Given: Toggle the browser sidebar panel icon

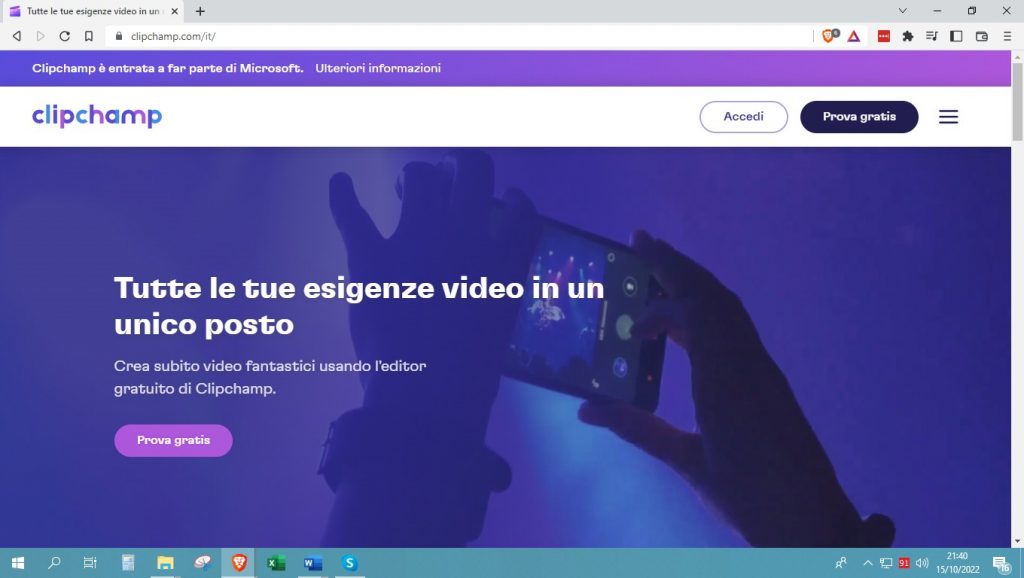Looking at the screenshot, I should [x=958, y=35].
